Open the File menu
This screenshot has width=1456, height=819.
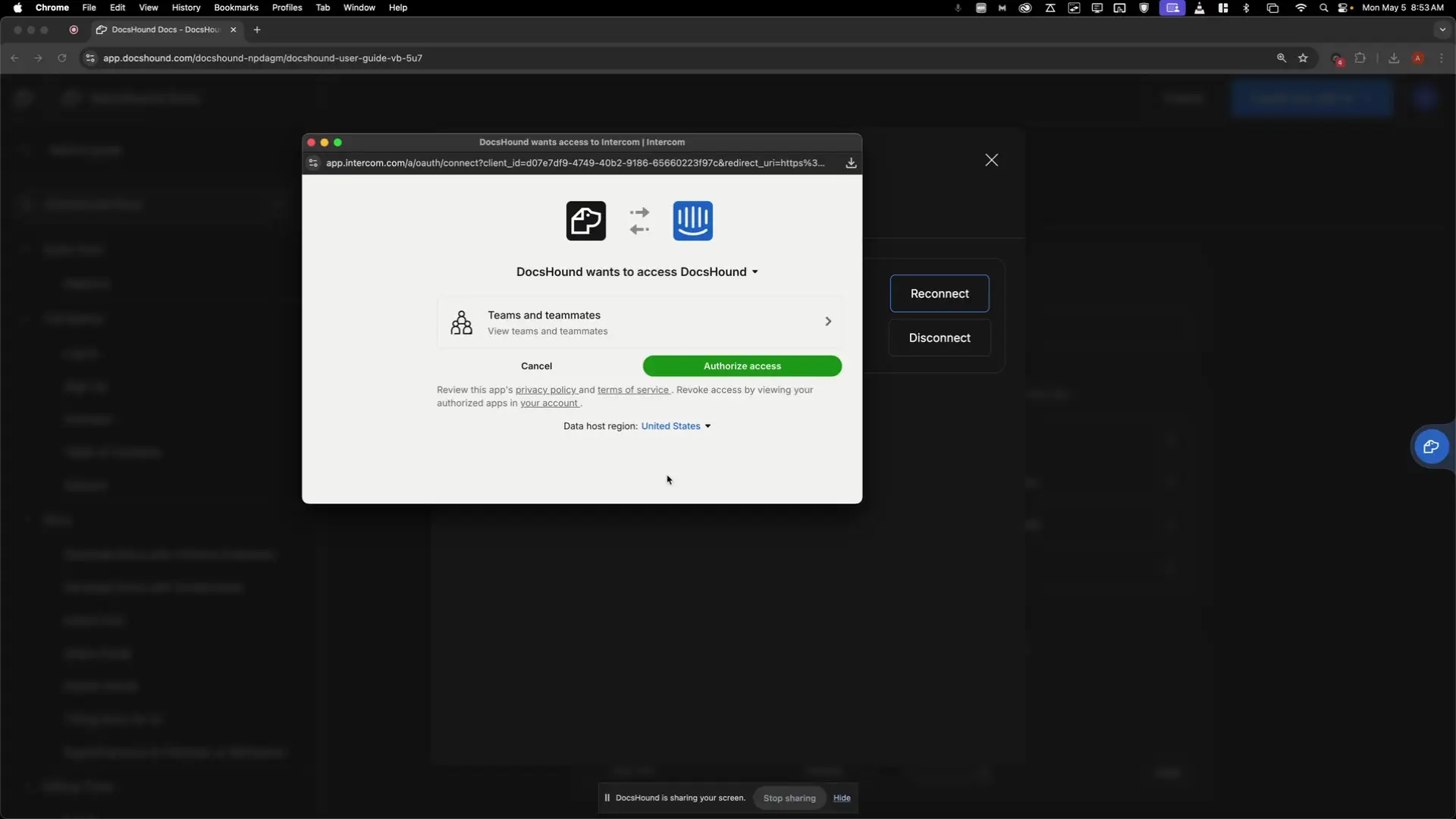coord(89,8)
